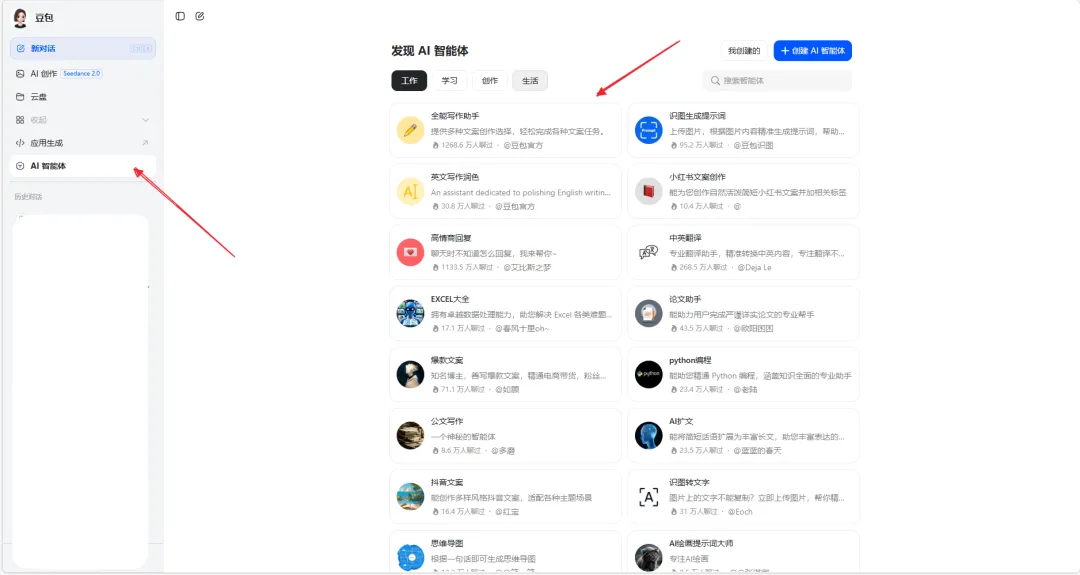Image resolution: width=1080 pixels, height=575 pixels.
Task: Click the 爆款文案 avatar
Action: tap(410, 375)
